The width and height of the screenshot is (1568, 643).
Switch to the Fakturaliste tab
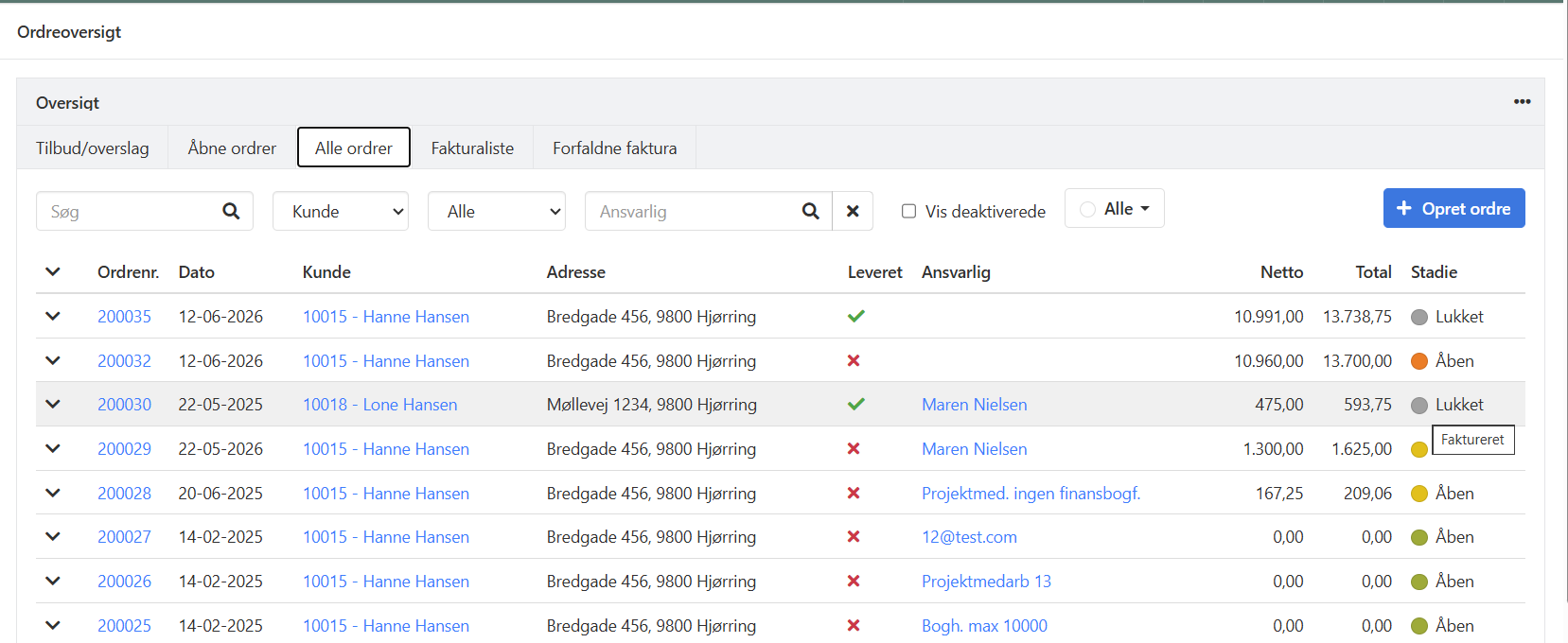coord(472,148)
